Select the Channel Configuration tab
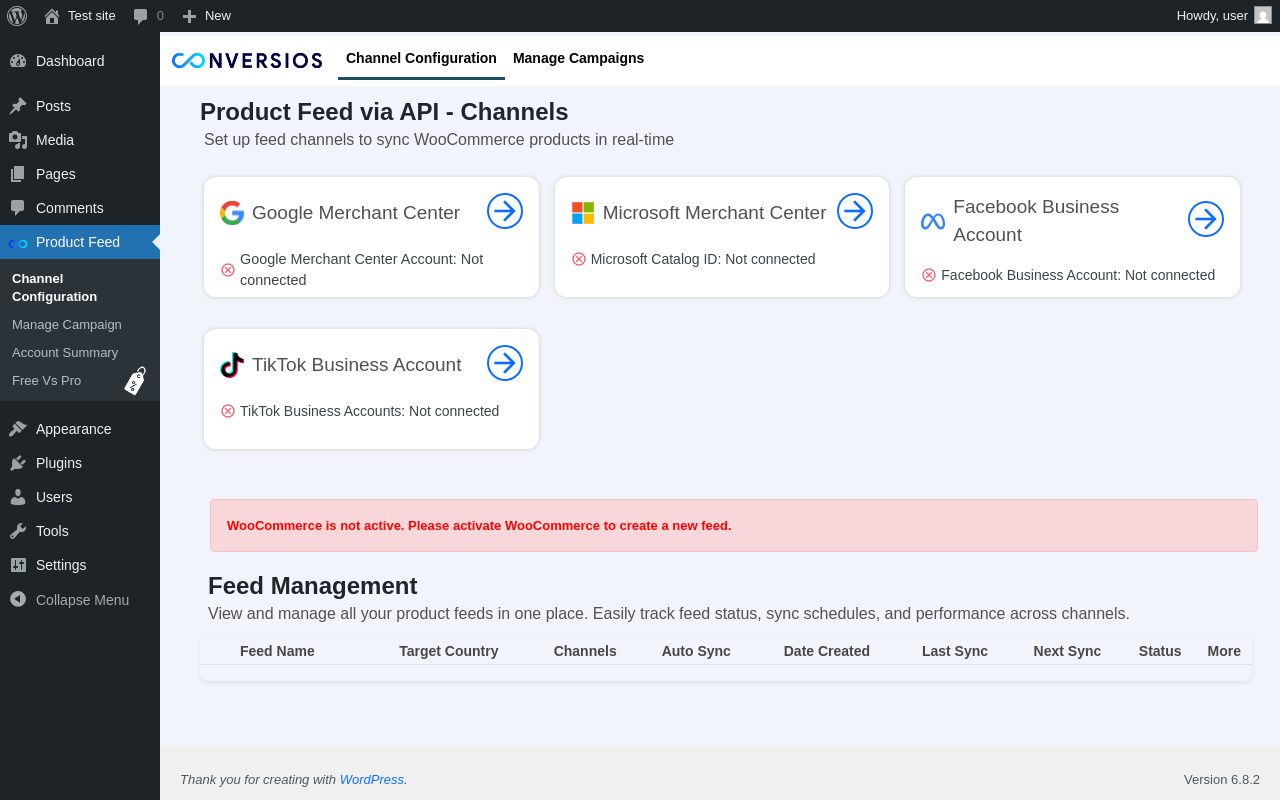The image size is (1280, 800). pyautogui.click(x=421, y=58)
